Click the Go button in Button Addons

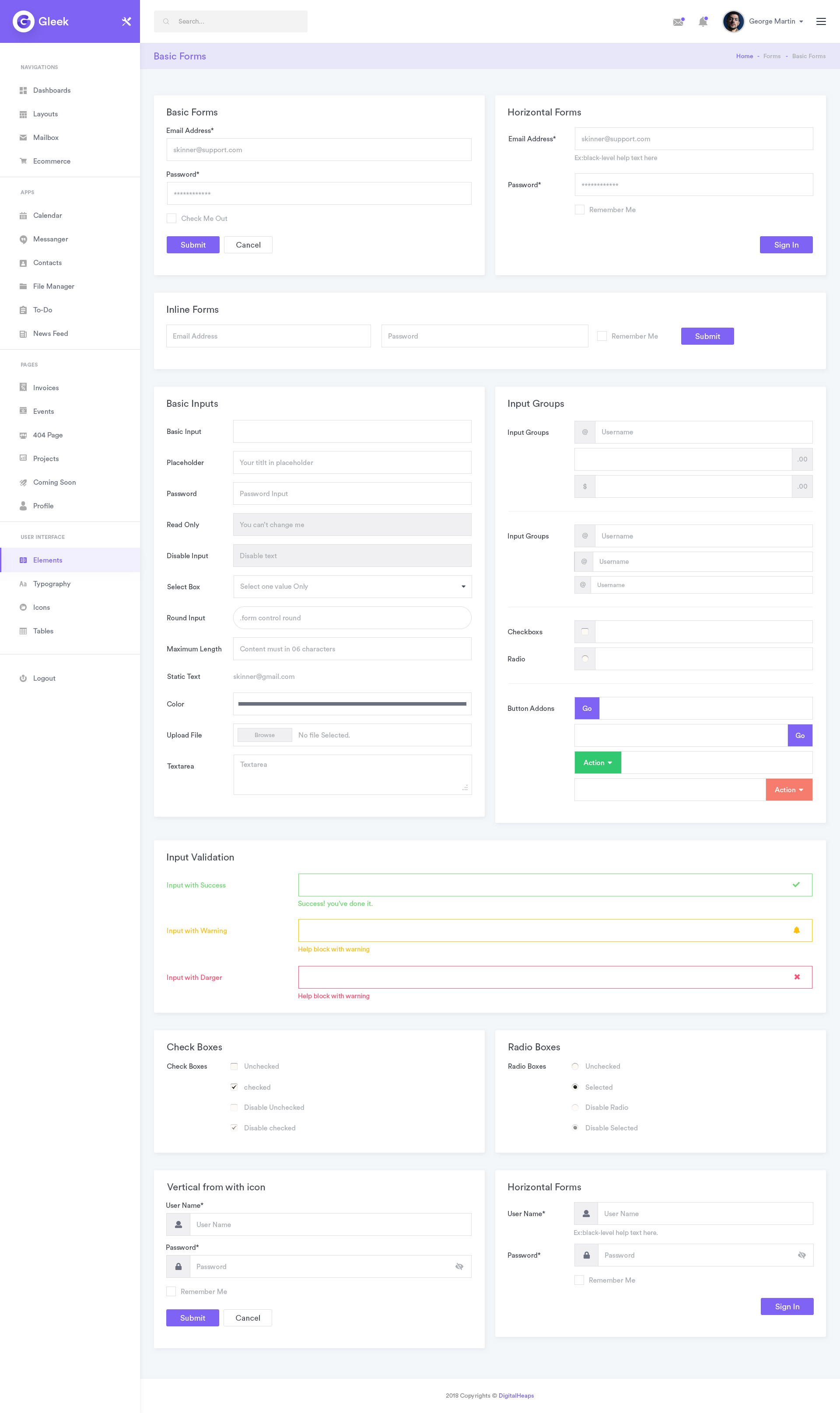point(586,708)
